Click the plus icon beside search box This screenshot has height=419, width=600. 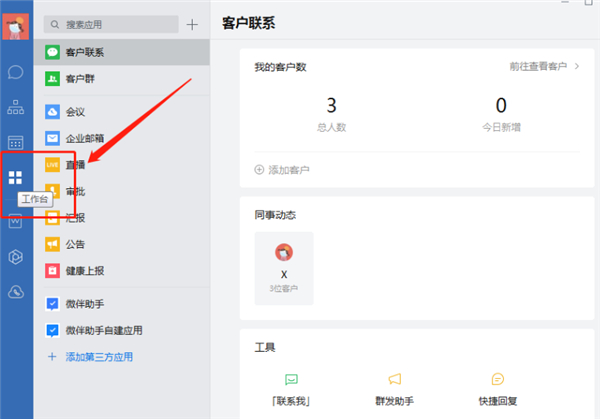pos(192,24)
